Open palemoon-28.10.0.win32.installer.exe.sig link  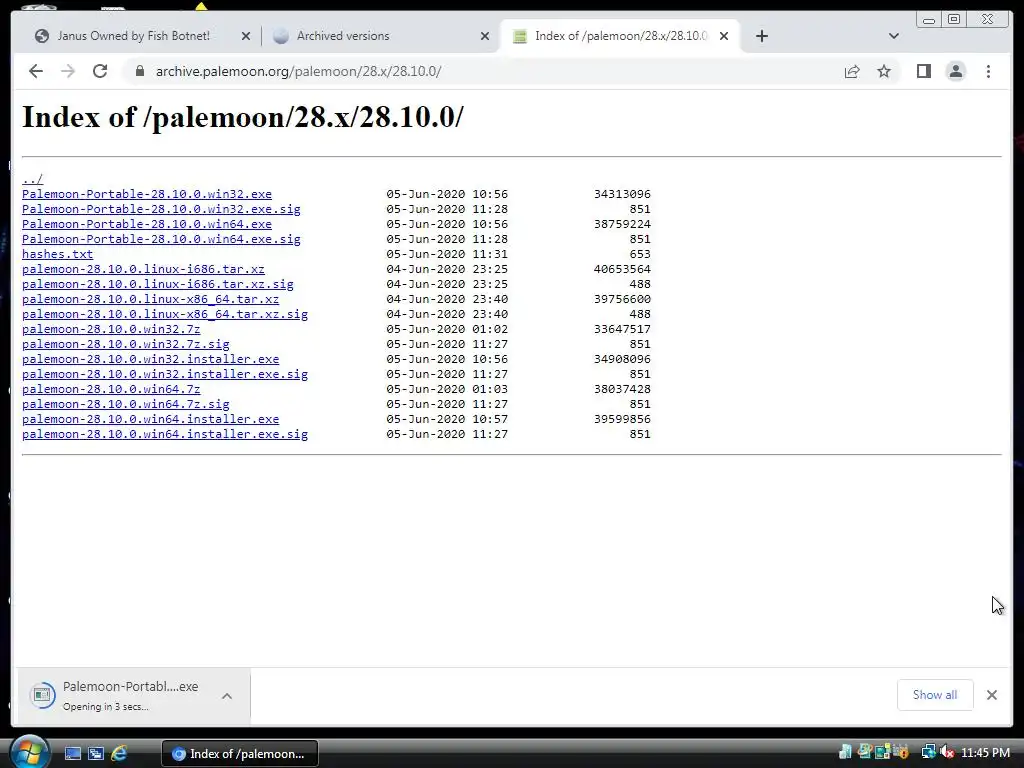(x=165, y=374)
